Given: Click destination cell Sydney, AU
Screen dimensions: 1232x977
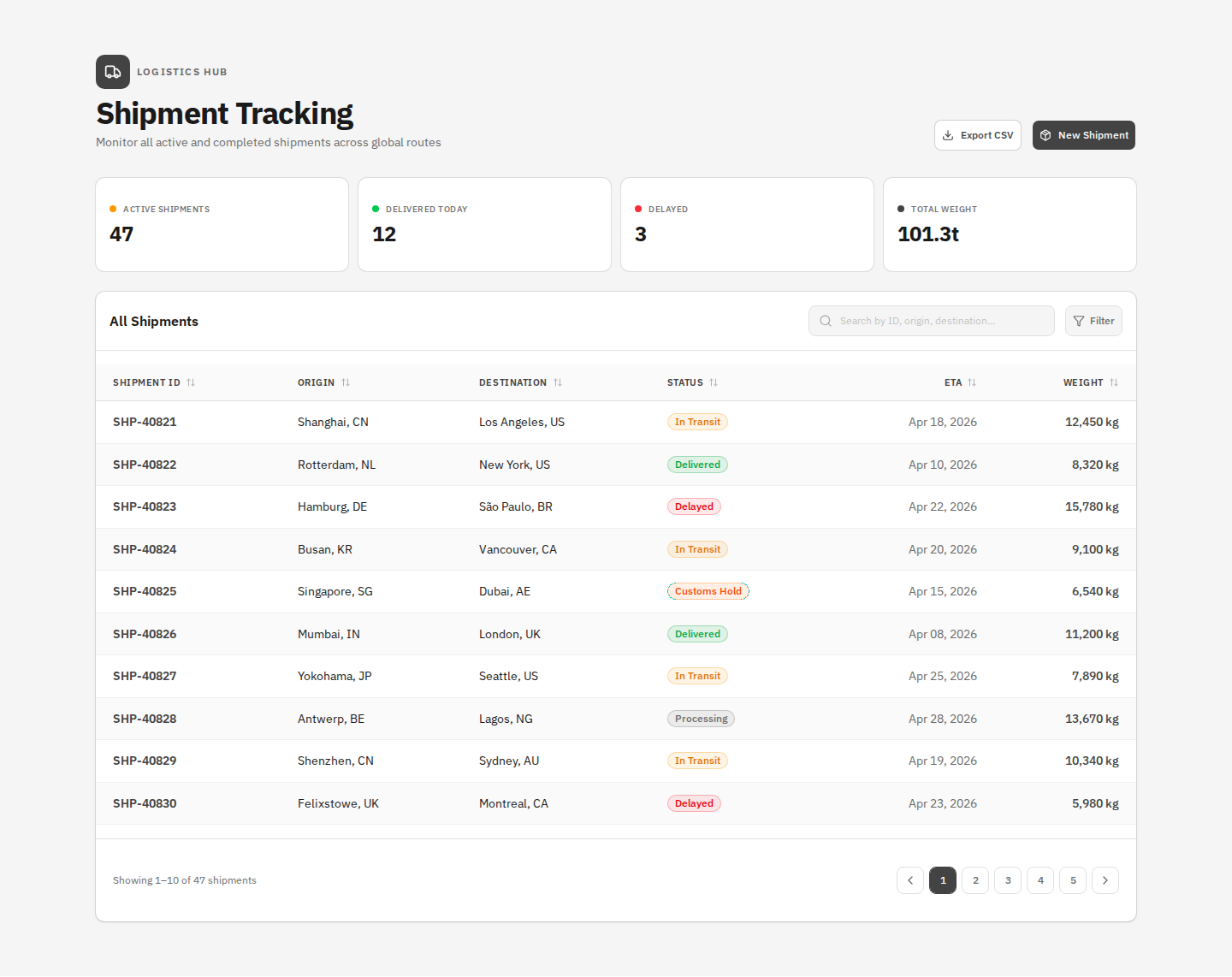Looking at the screenshot, I should 509,761.
